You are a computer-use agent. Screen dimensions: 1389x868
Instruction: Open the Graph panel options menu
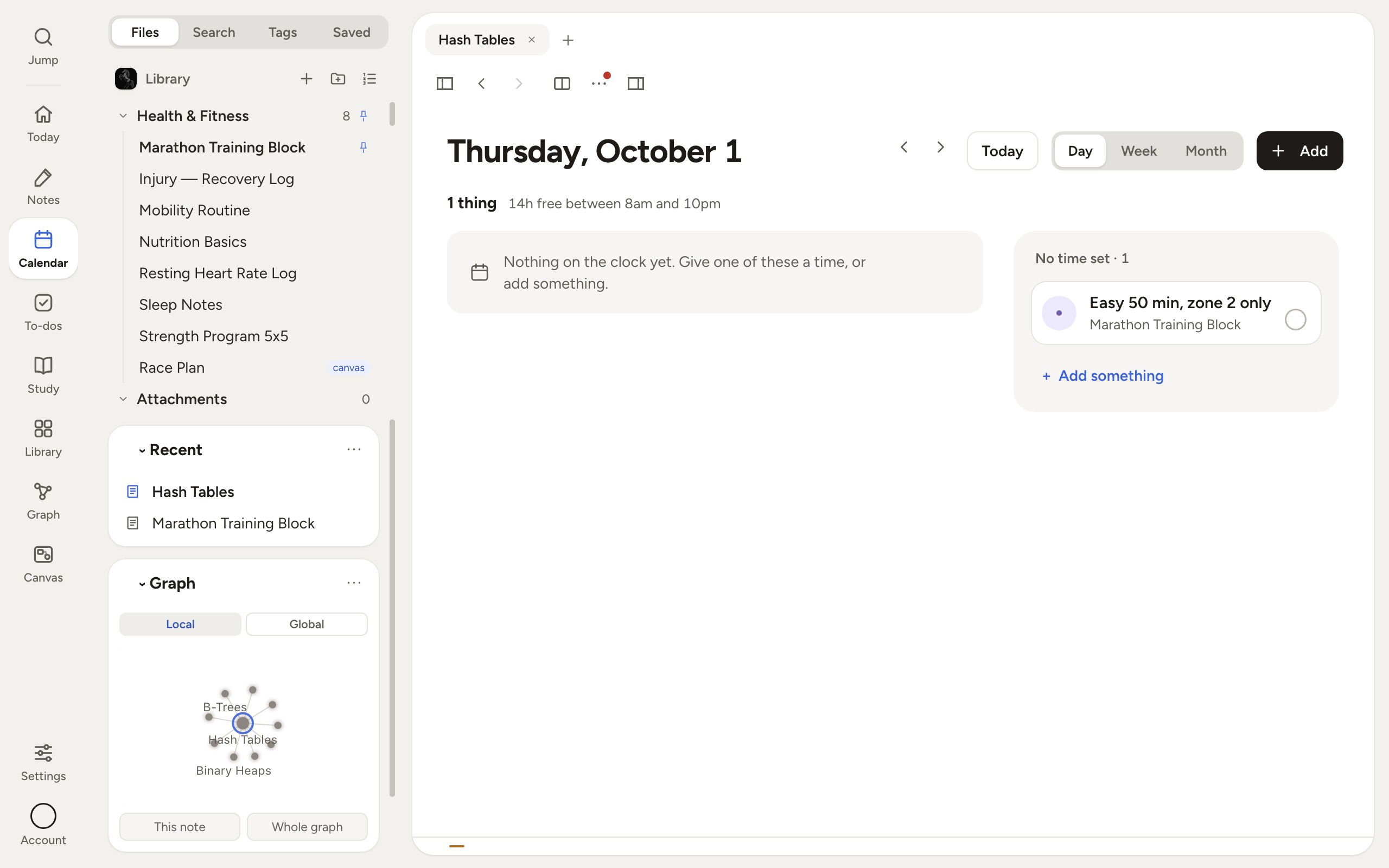click(354, 583)
